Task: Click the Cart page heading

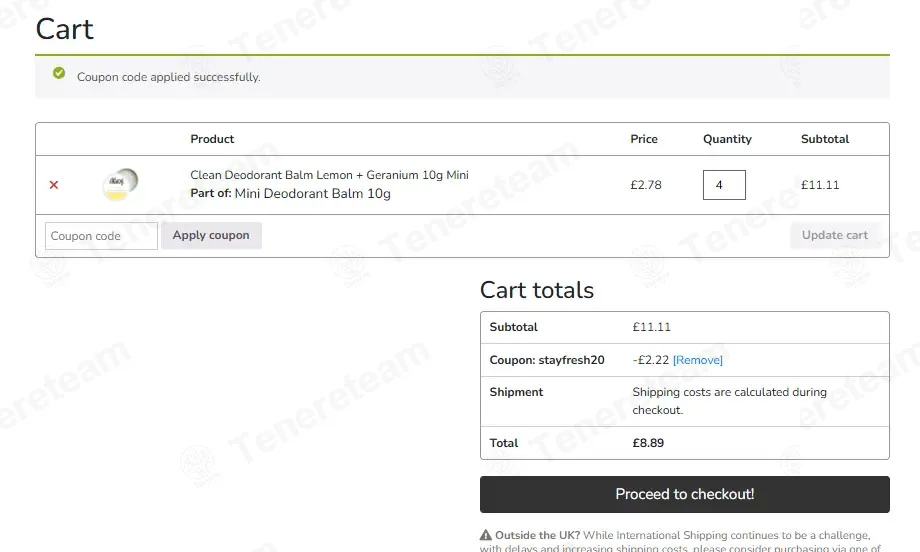Action: pos(65,29)
